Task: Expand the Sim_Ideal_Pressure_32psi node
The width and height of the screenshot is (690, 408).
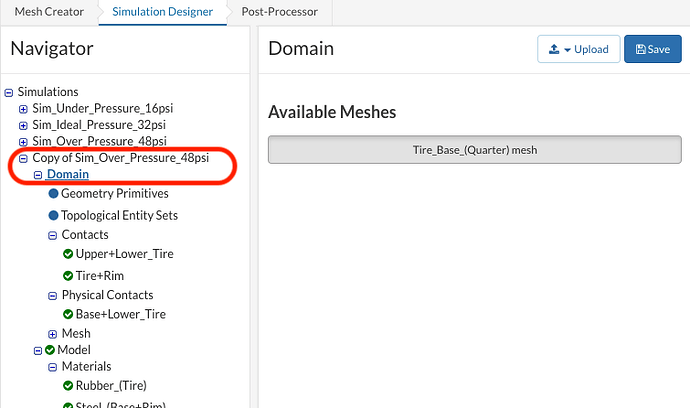Action: (x=23, y=125)
